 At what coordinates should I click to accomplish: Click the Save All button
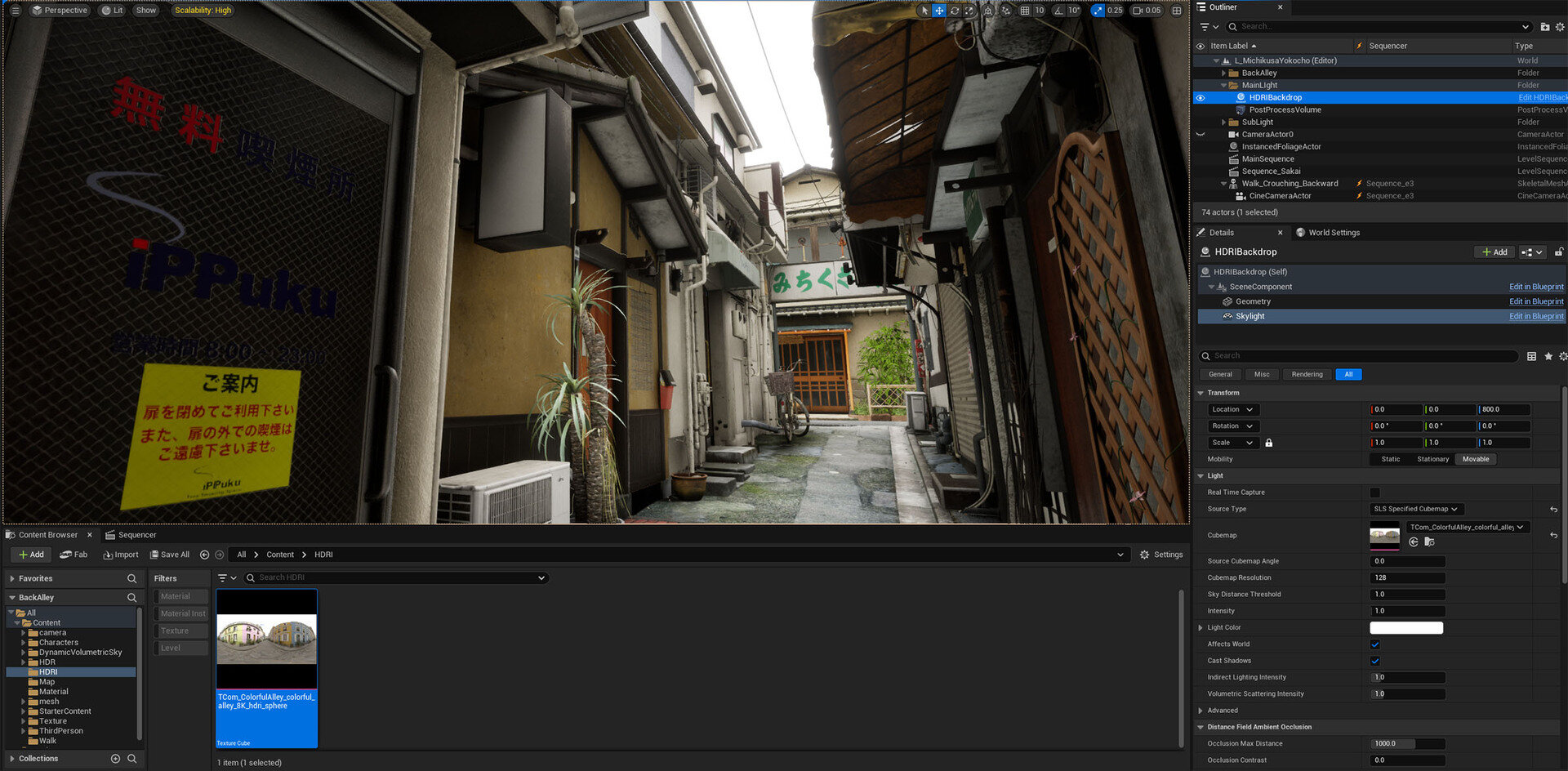[x=170, y=555]
